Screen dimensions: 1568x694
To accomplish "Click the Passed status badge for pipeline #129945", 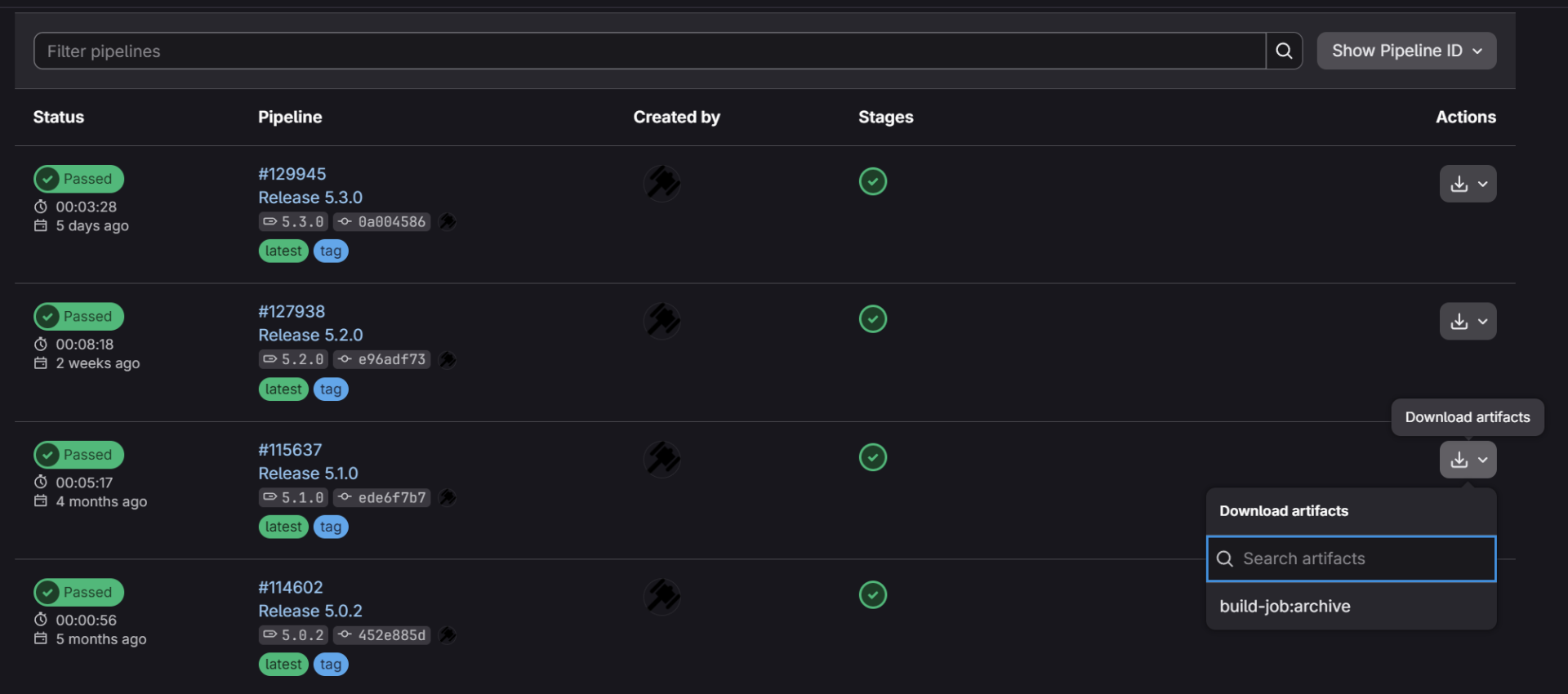I will point(79,179).
